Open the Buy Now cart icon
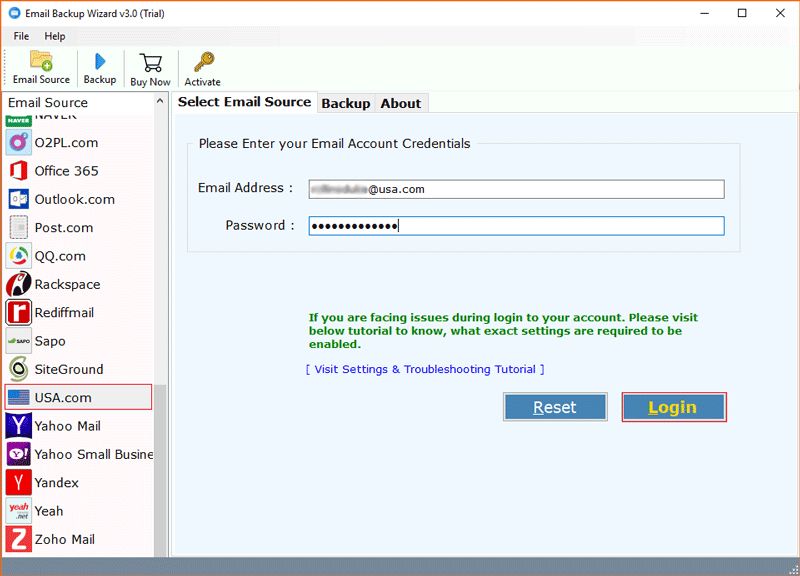This screenshot has height=576, width=800. [x=151, y=63]
